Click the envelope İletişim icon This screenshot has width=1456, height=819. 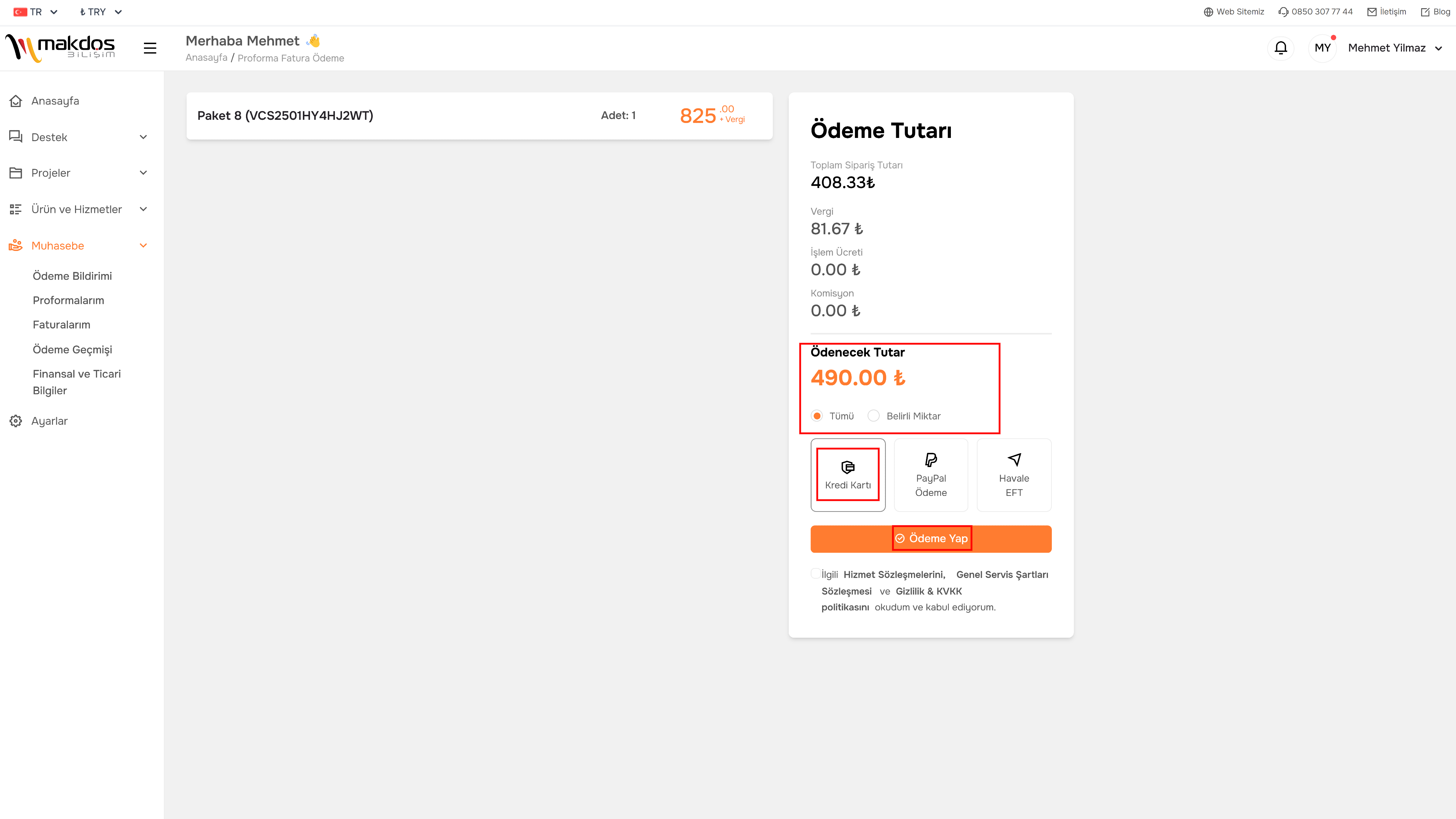point(1372,12)
